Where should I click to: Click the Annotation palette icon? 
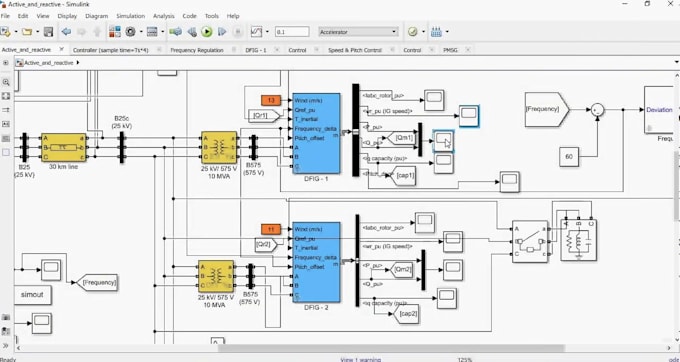click(x=6, y=124)
